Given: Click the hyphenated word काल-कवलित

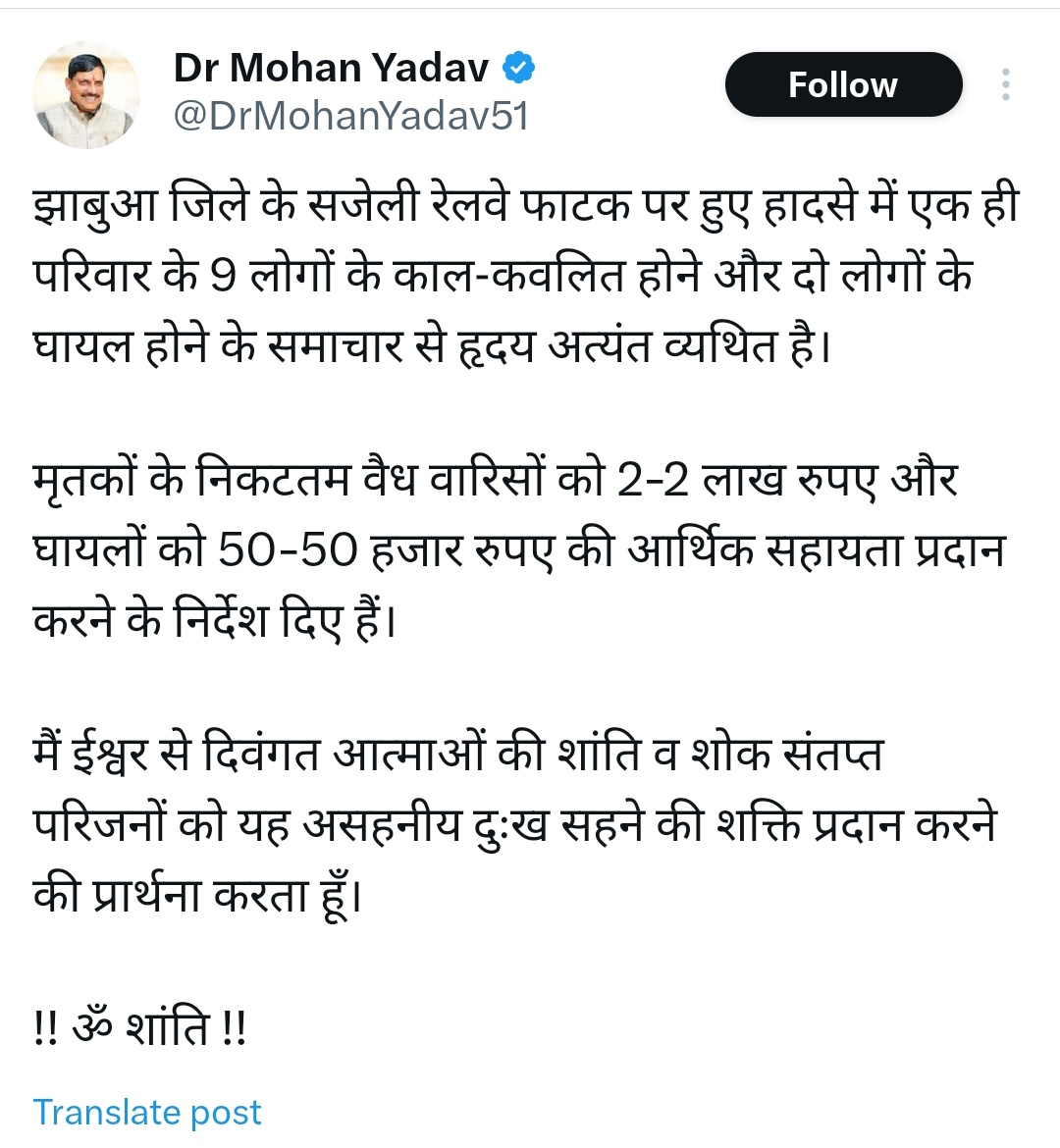Looking at the screenshot, I should [x=509, y=276].
